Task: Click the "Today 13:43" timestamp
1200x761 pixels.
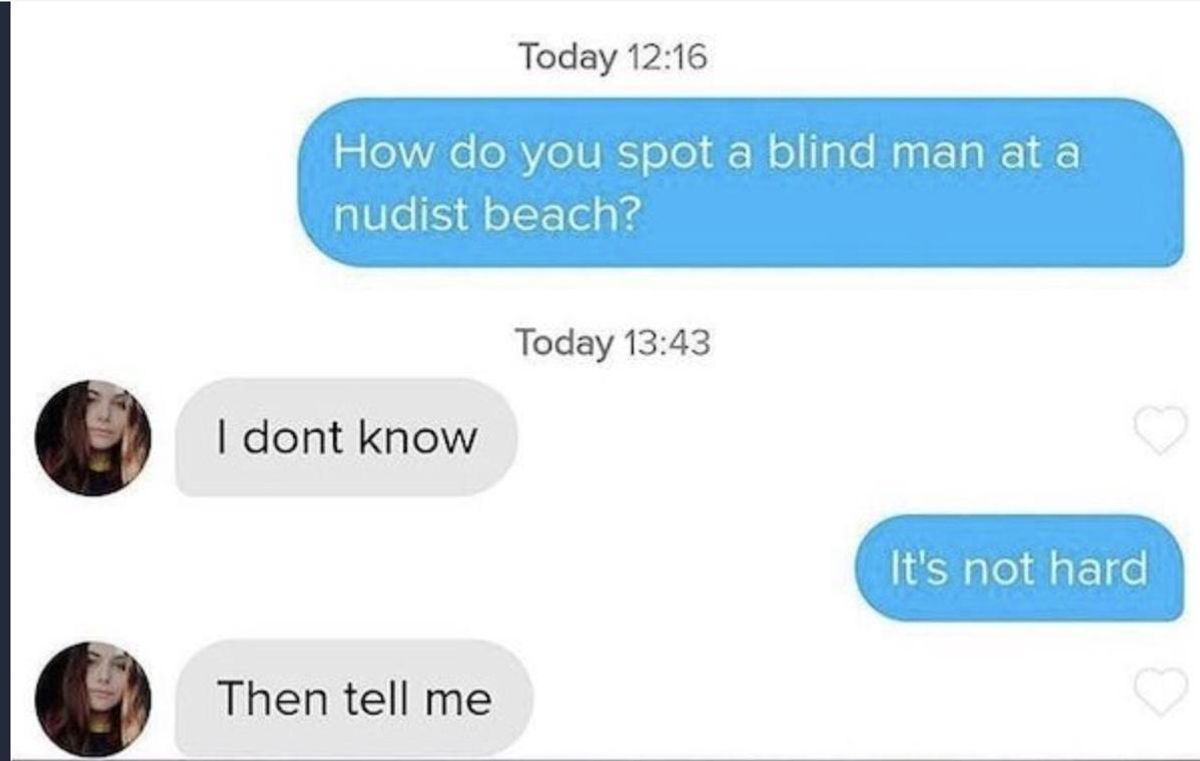Action: (612, 343)
